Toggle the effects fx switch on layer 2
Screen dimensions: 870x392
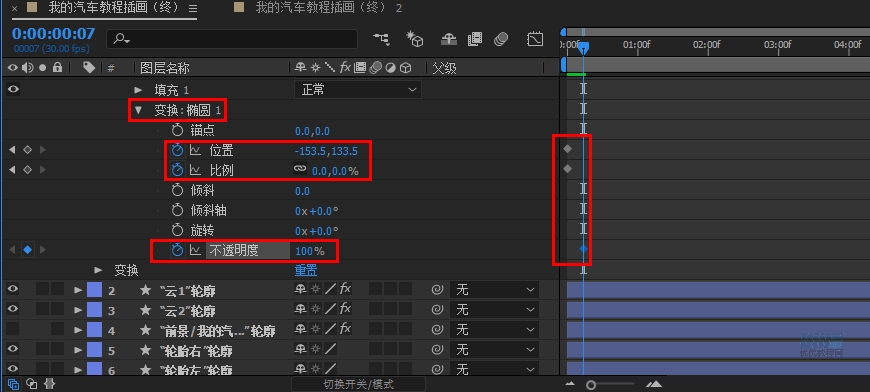click(345, 289)
